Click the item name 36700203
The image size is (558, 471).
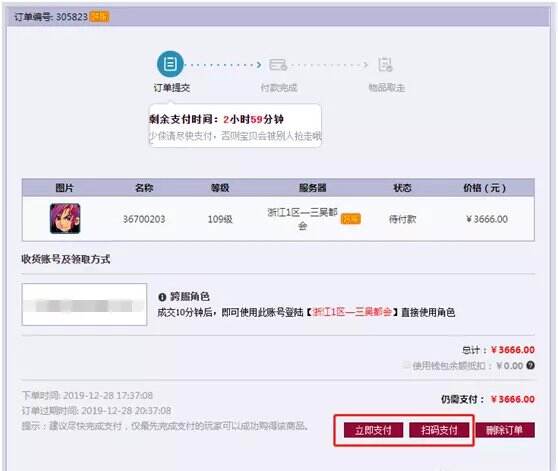[x=144, y=219]
